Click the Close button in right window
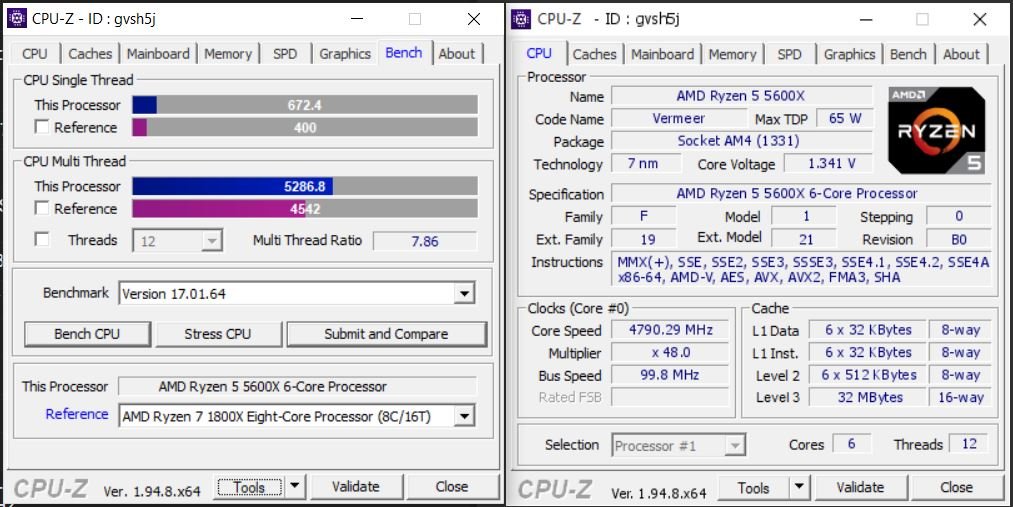Viewport: 1013px width, 507px height. 956,487
